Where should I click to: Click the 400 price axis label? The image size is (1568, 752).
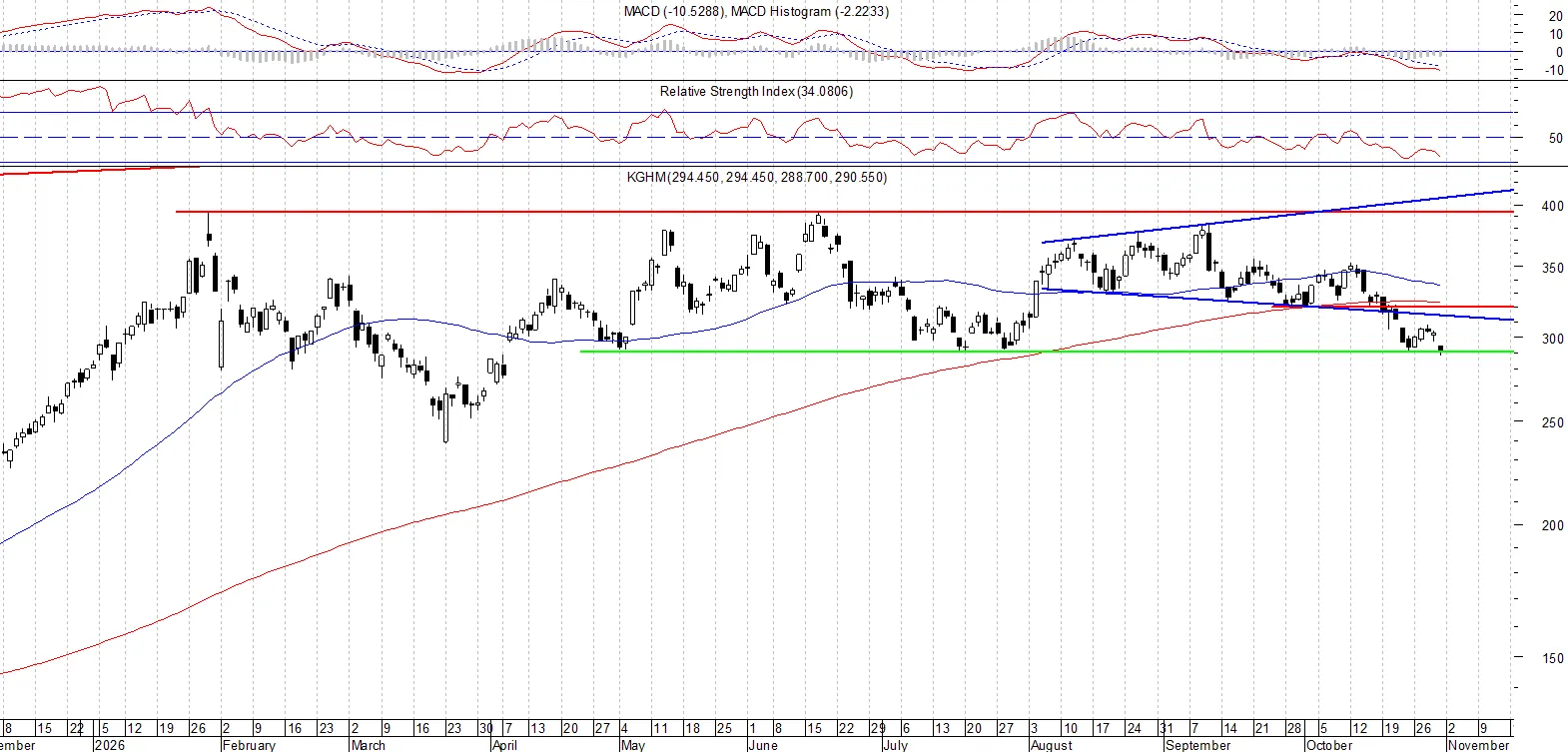tap(1553, 206)
